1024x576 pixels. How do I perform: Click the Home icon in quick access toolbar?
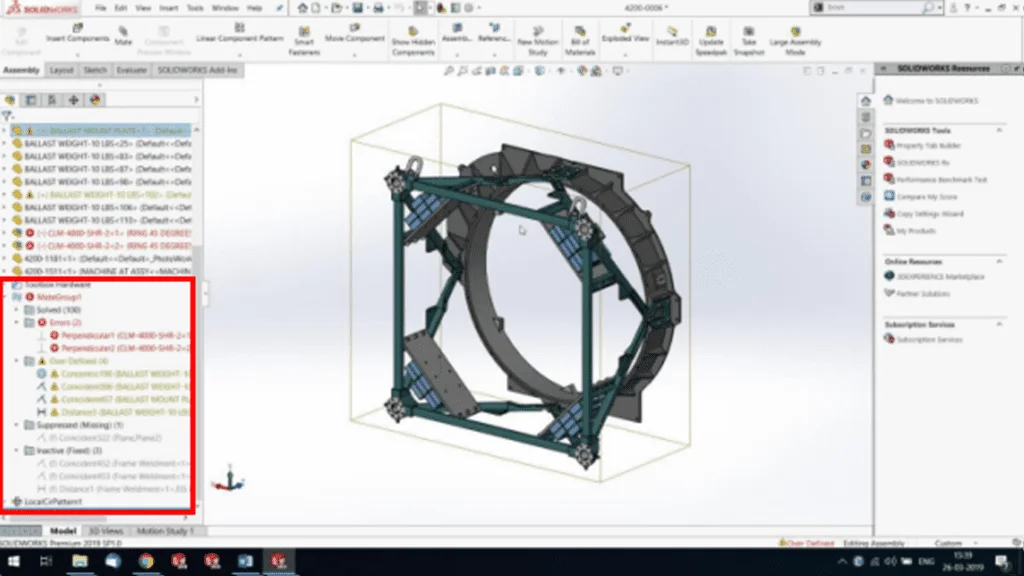coord(302,8)
